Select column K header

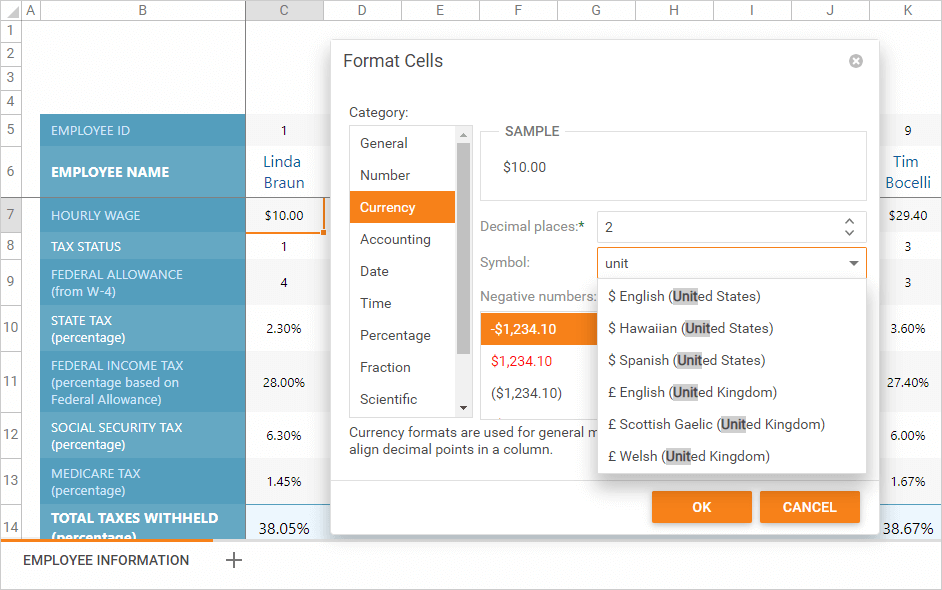coord(907,10)
